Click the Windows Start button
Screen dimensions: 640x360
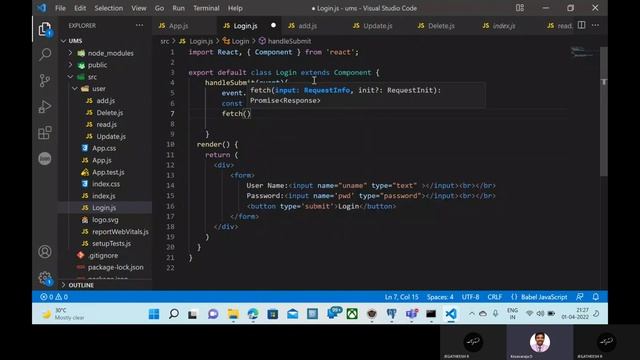154,314
